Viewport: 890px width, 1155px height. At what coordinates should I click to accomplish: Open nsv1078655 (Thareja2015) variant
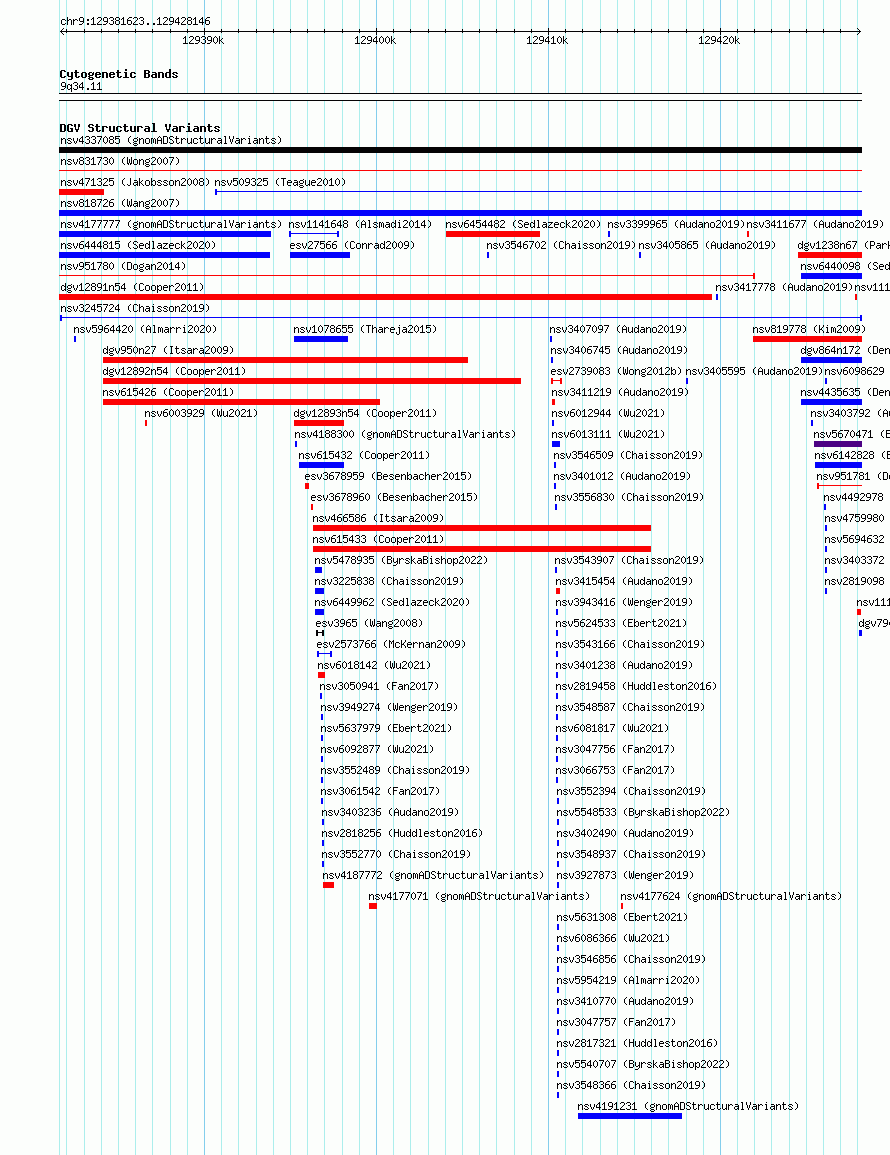pyautogui.click(x=365, y=329)
